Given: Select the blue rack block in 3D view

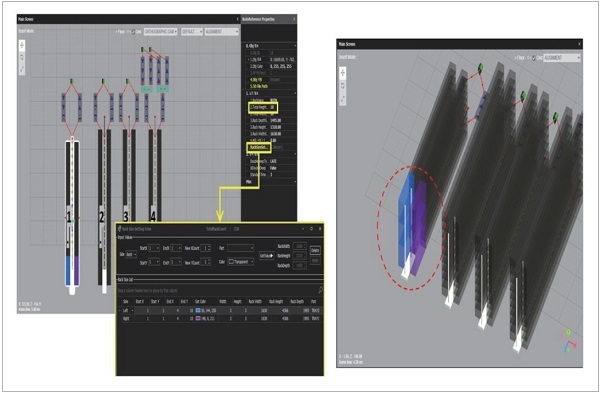Looking at the screenshot, I should [x=406, y=220].
